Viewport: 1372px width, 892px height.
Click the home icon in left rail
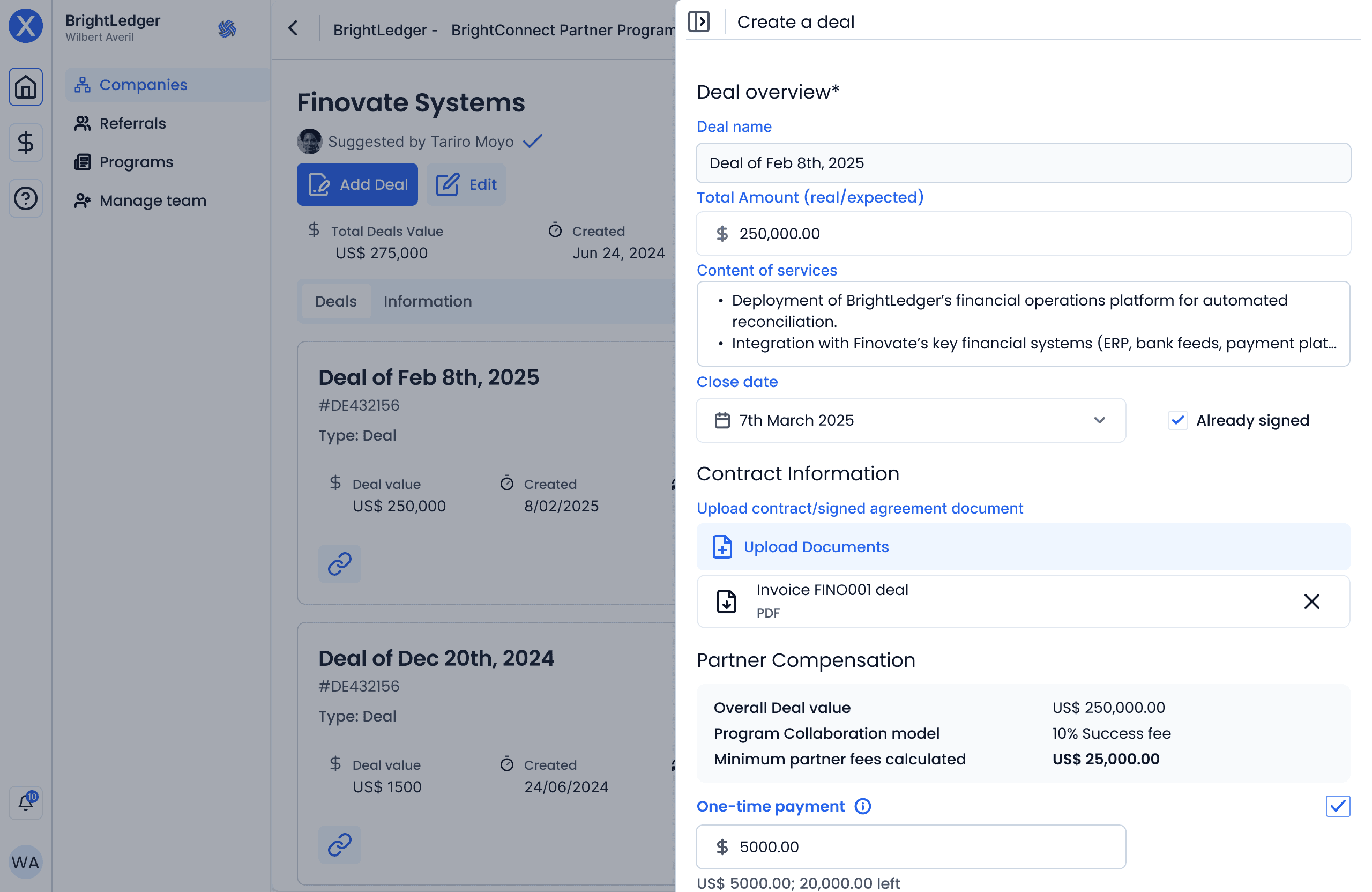[x=25, y=87]
